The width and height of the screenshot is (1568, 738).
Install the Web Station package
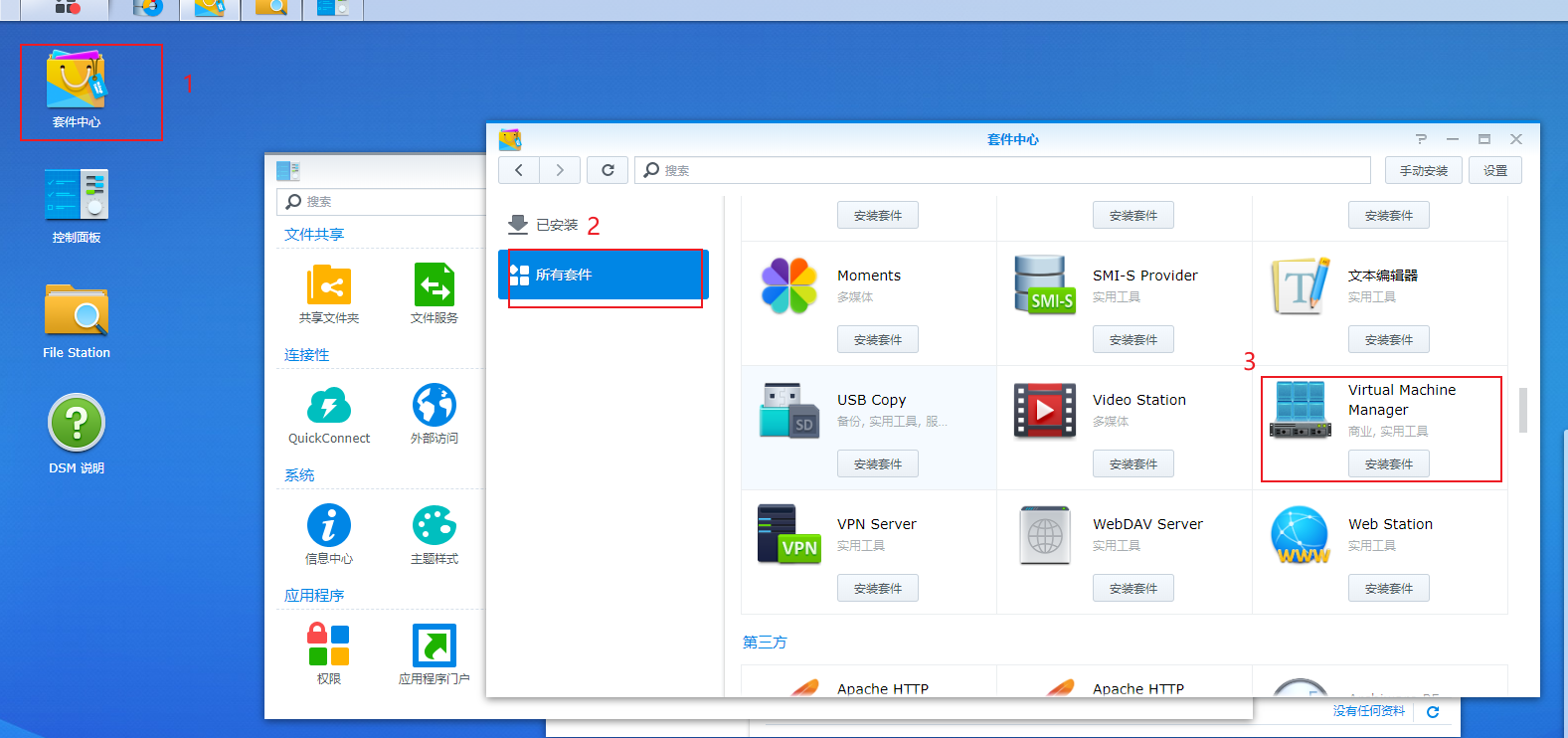tap(1389, 588)
